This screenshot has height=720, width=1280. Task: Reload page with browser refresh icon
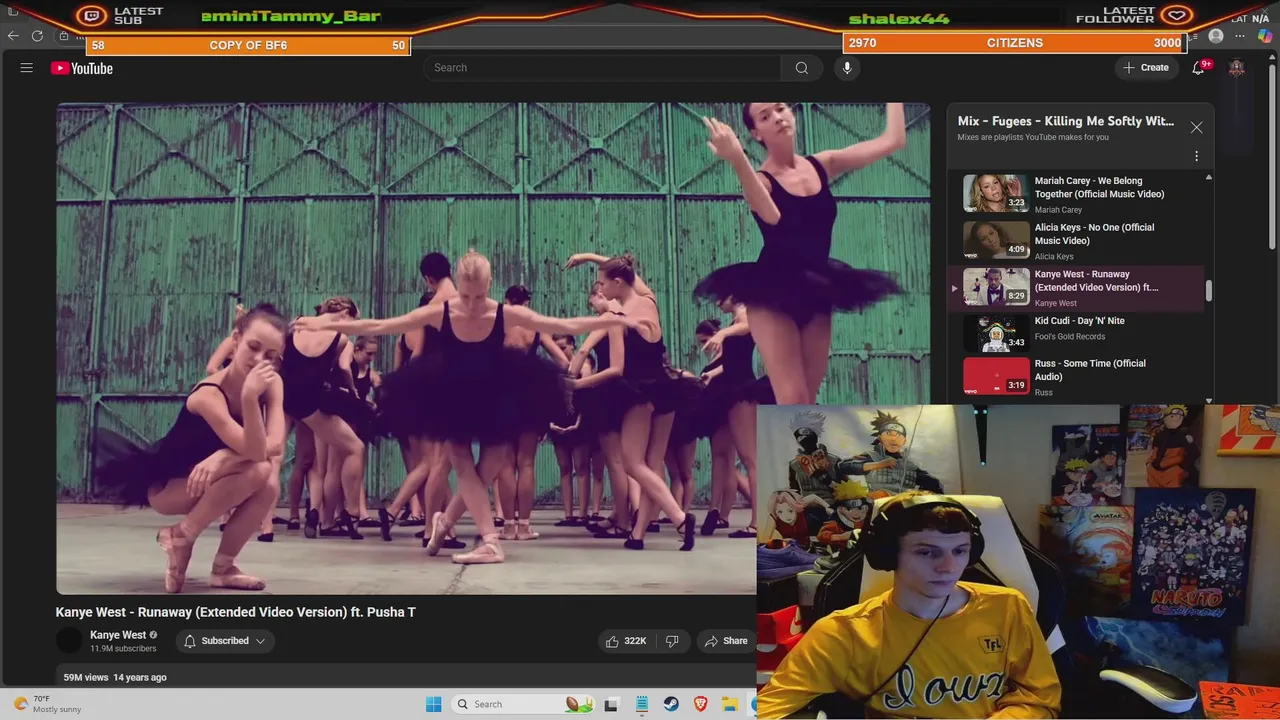coord(37,36)
